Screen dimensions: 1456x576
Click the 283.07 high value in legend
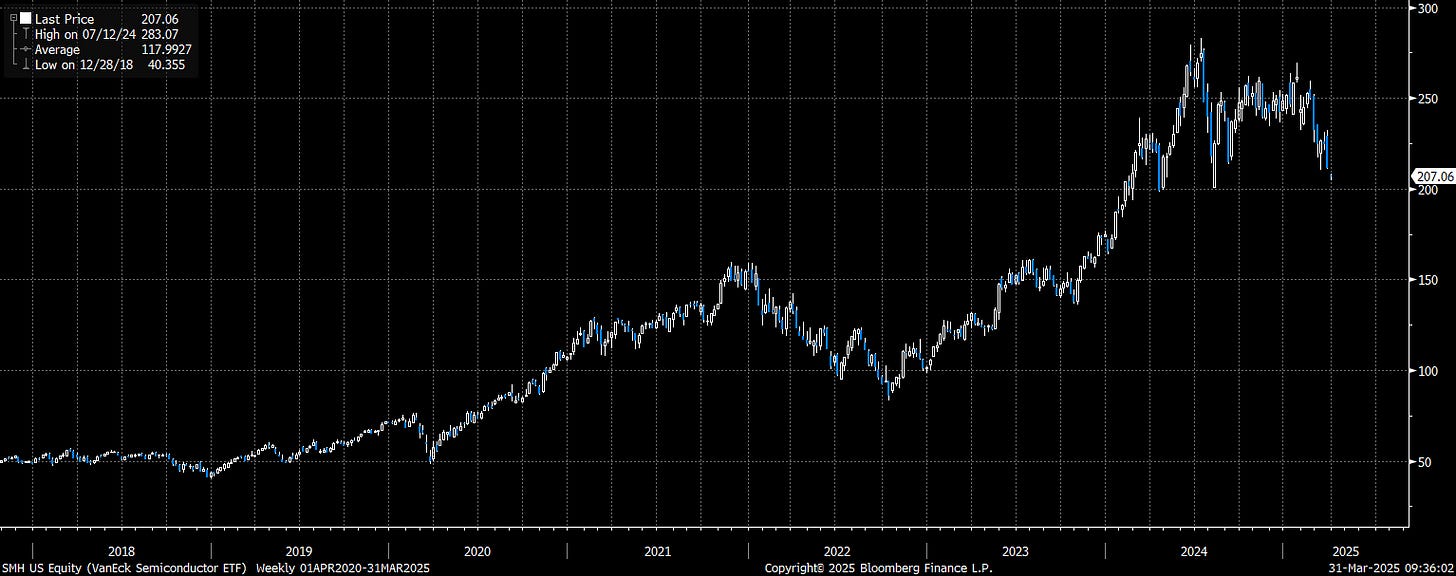pos(160,34)
